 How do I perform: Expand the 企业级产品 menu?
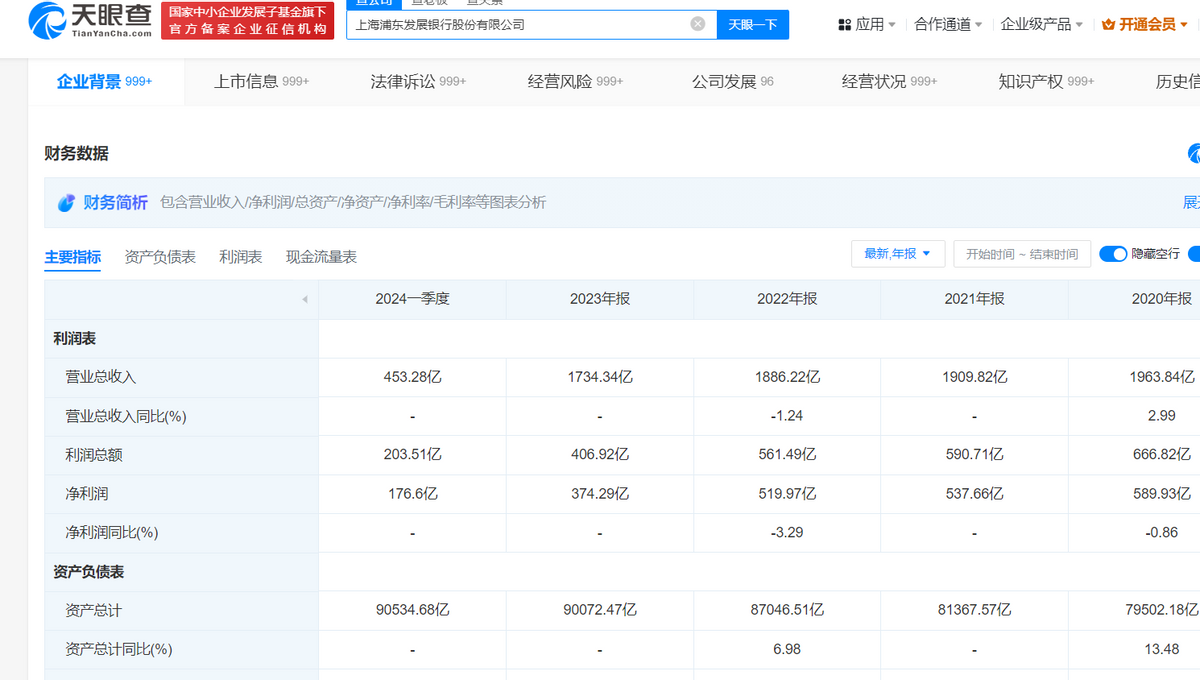(1042, 25)
